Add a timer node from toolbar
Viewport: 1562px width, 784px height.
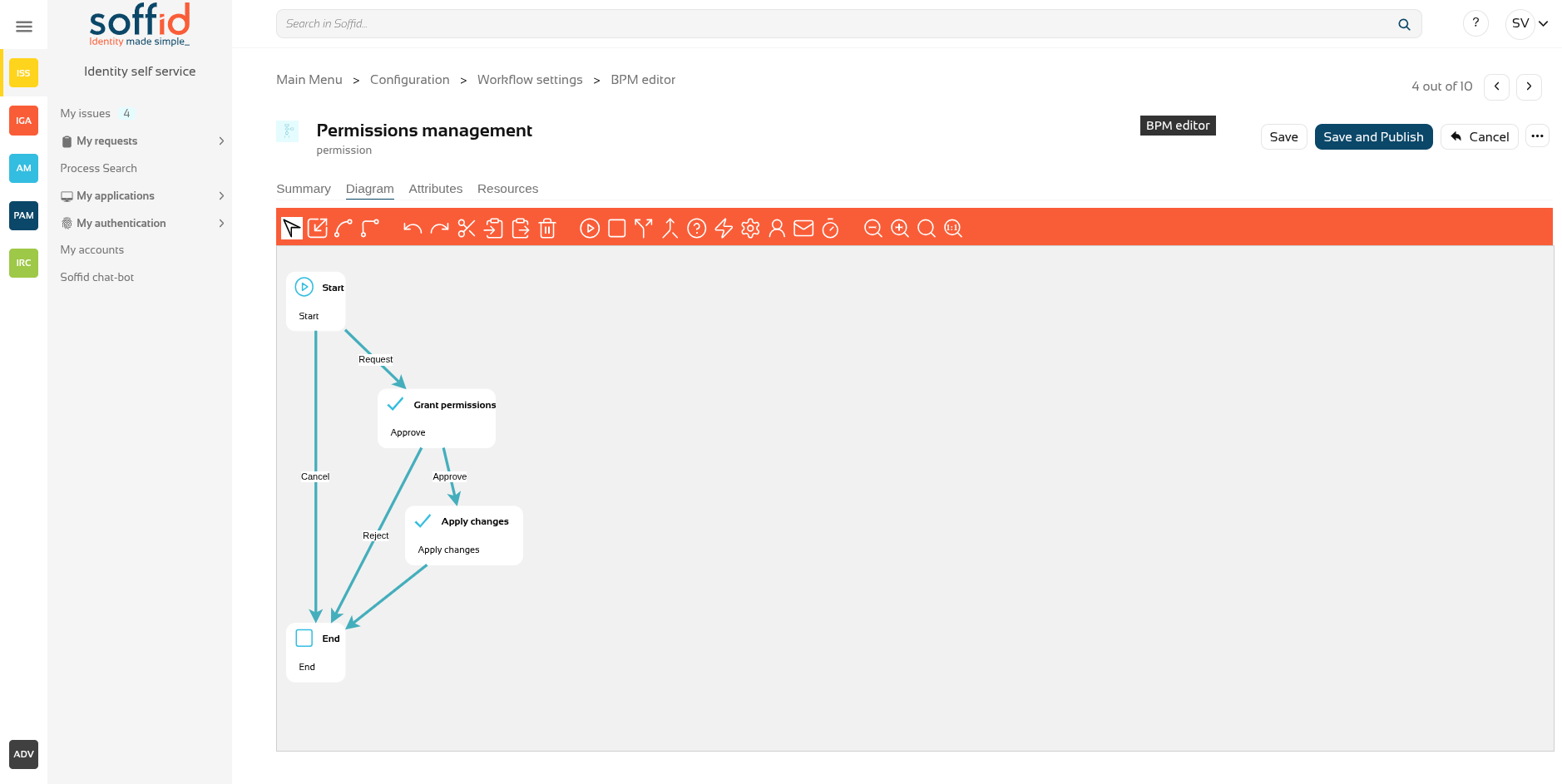click(830, 229)
